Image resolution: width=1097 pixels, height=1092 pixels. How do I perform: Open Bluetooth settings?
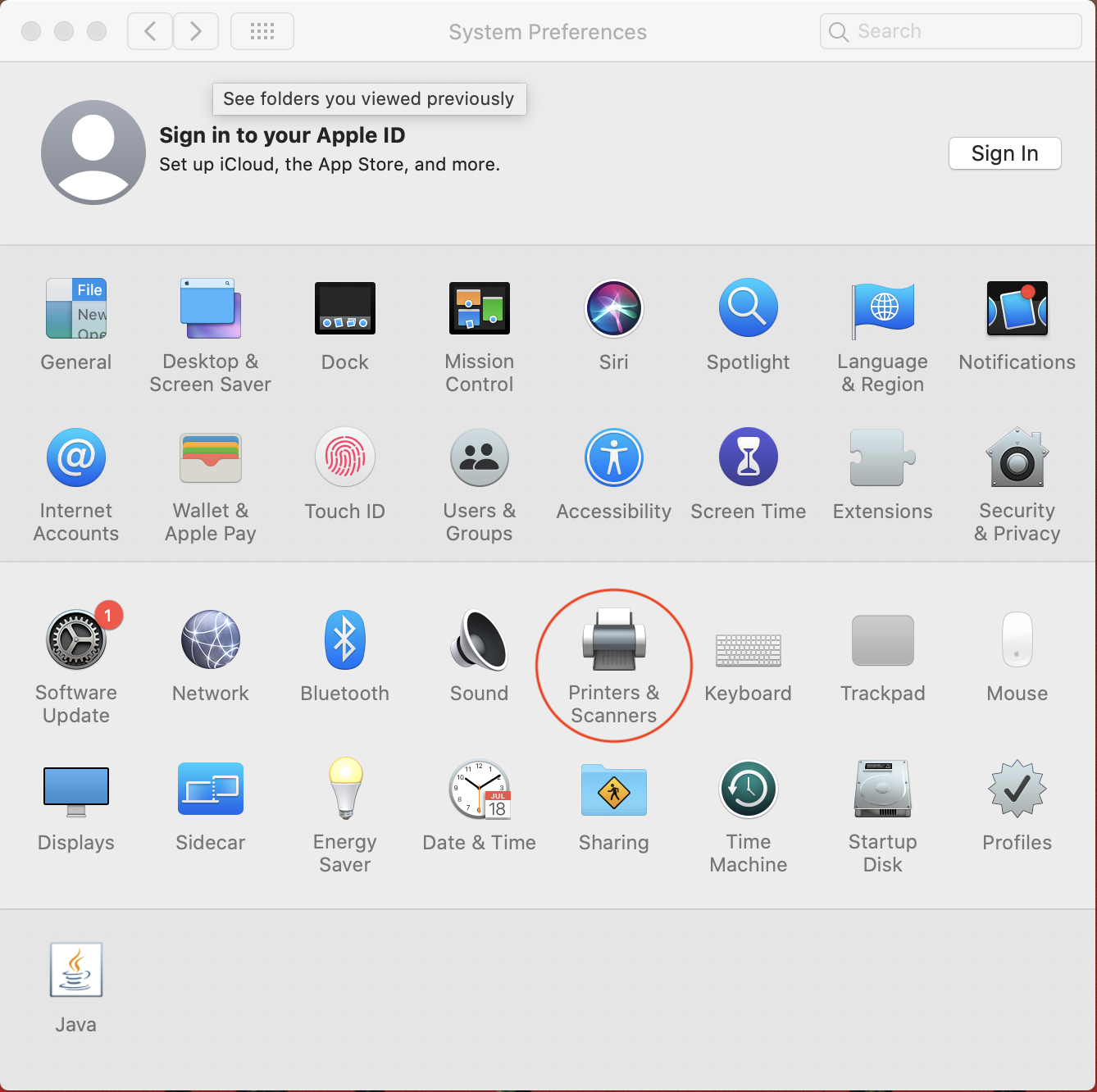(x=345, y=639)
